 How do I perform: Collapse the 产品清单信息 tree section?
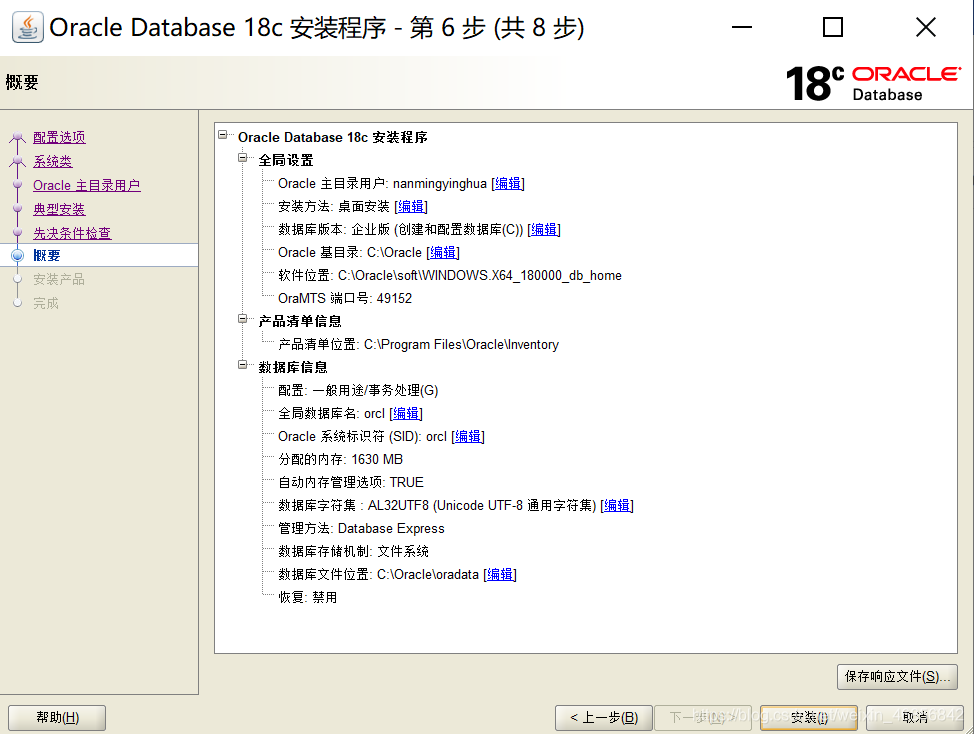(243, 319)
